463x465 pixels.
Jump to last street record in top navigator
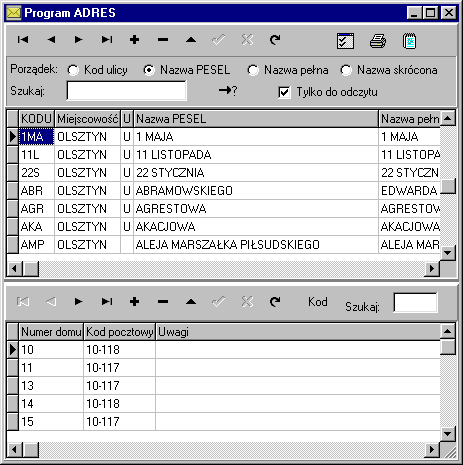(x=107, y=40)
